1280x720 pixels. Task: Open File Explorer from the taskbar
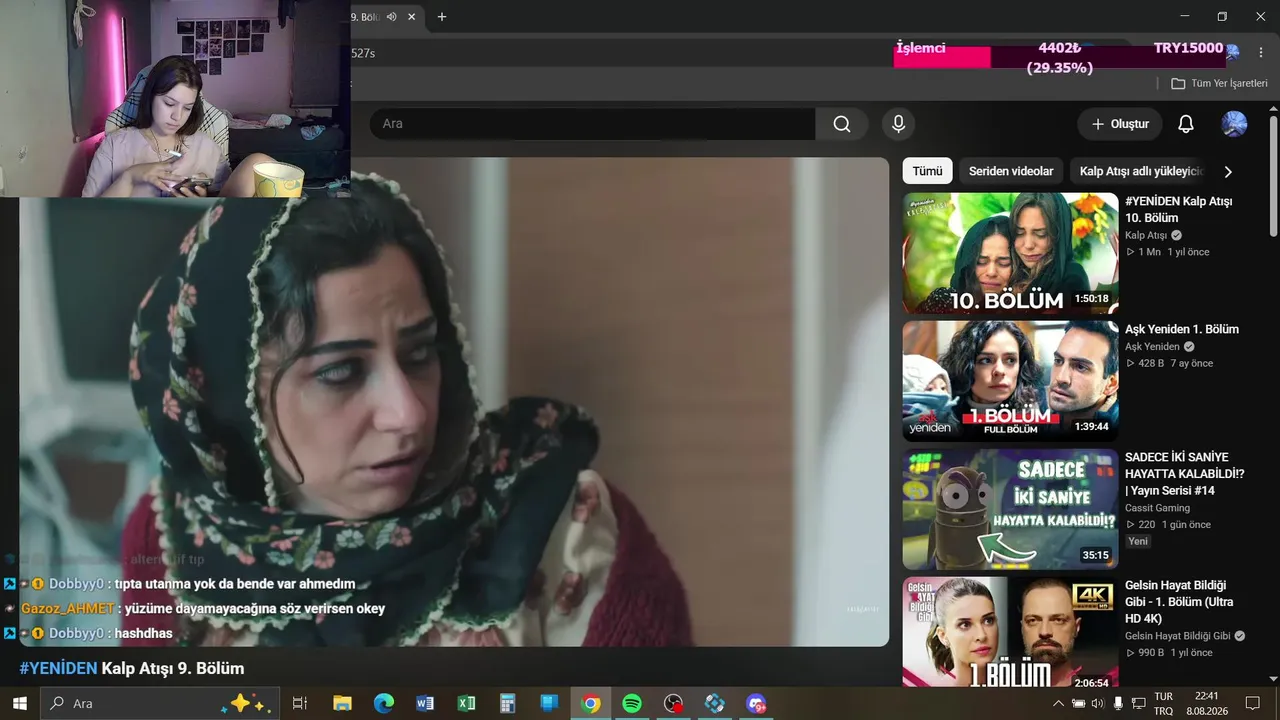342,703
